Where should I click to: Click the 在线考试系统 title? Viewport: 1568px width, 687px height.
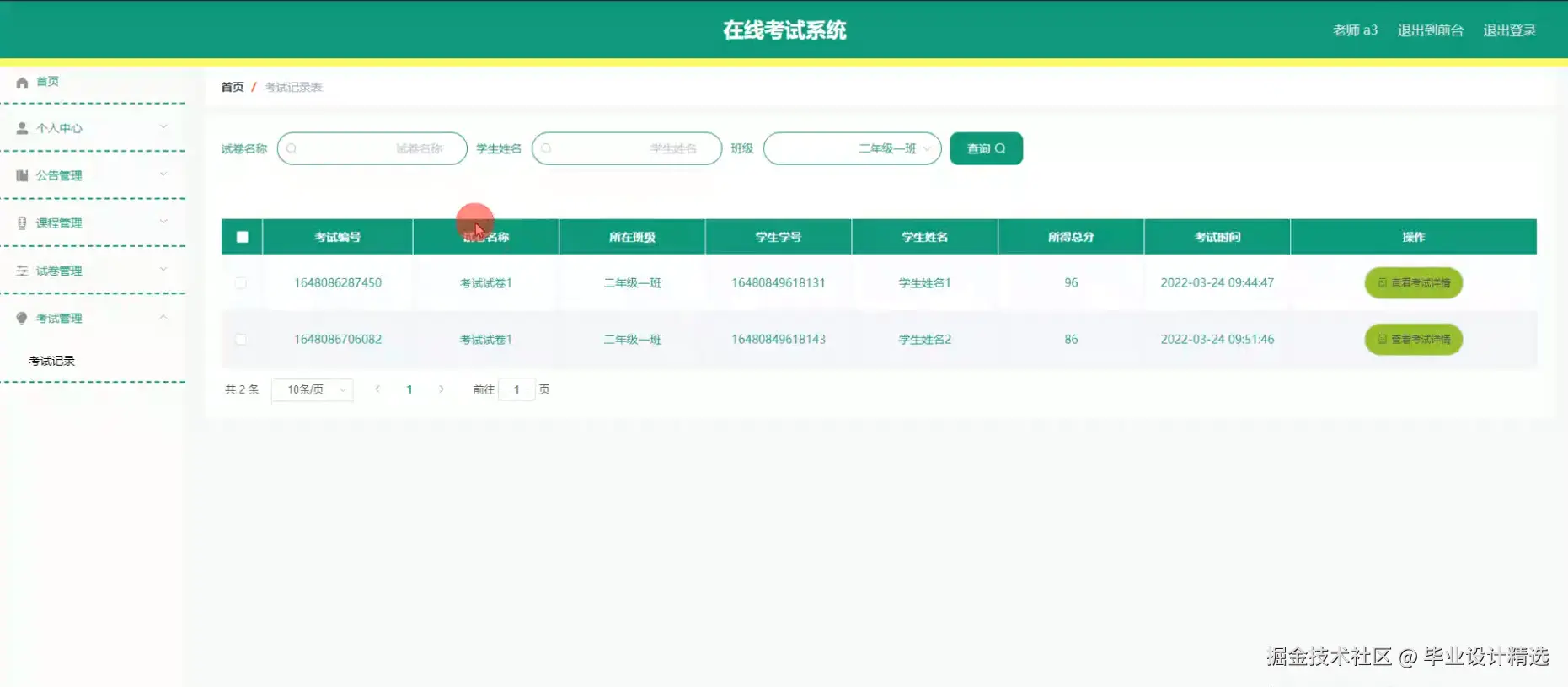point(784,30)
